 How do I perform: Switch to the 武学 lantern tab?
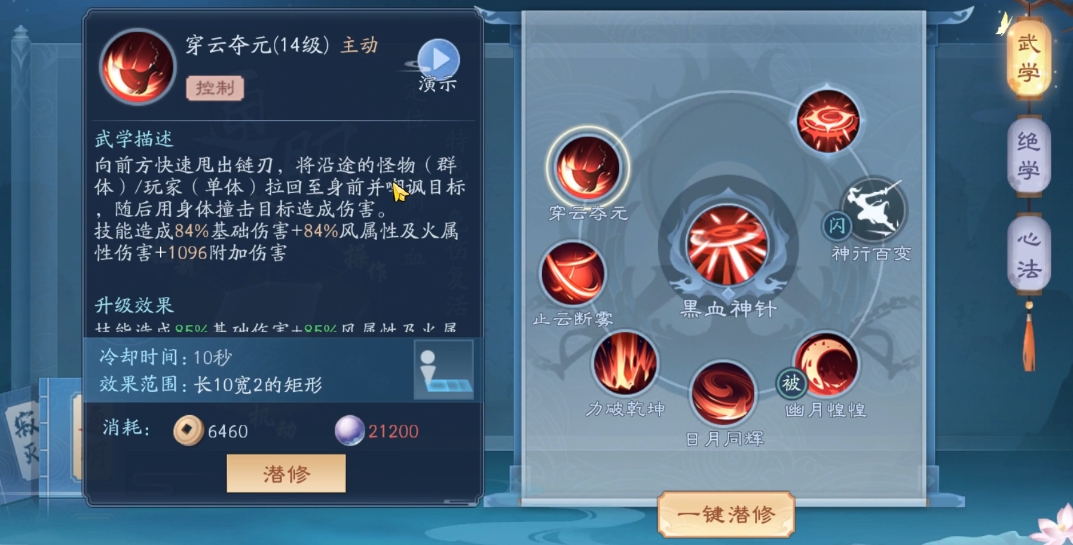pos(1029,58)
